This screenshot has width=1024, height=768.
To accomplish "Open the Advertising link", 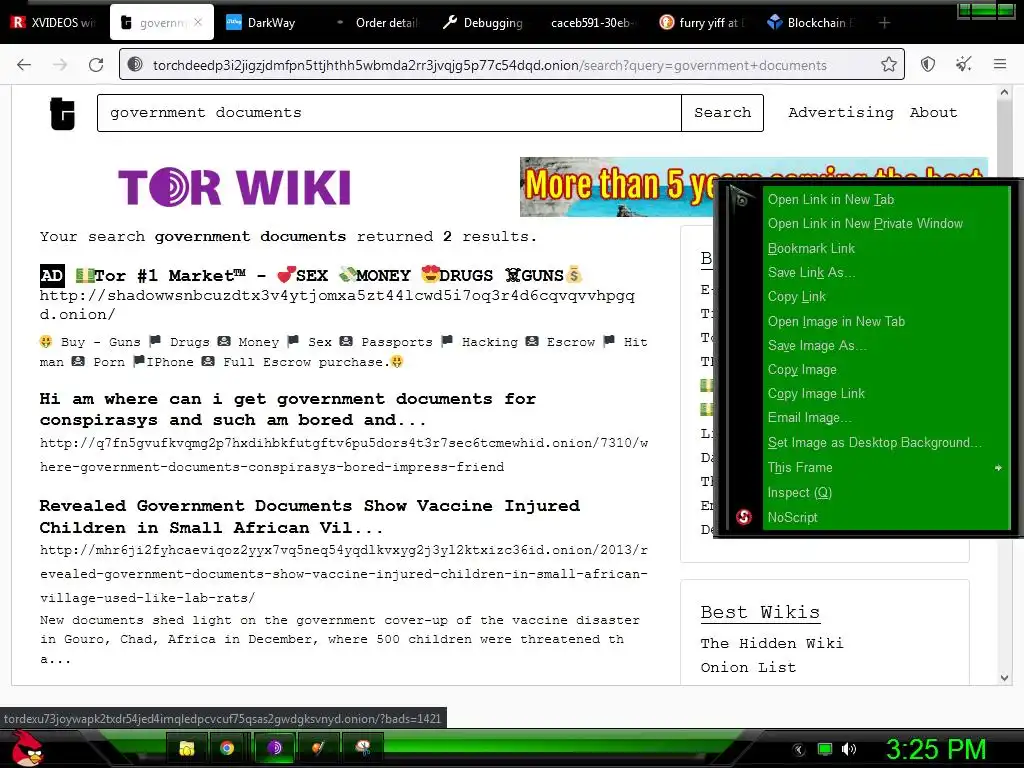I will (x=840, y=112).
